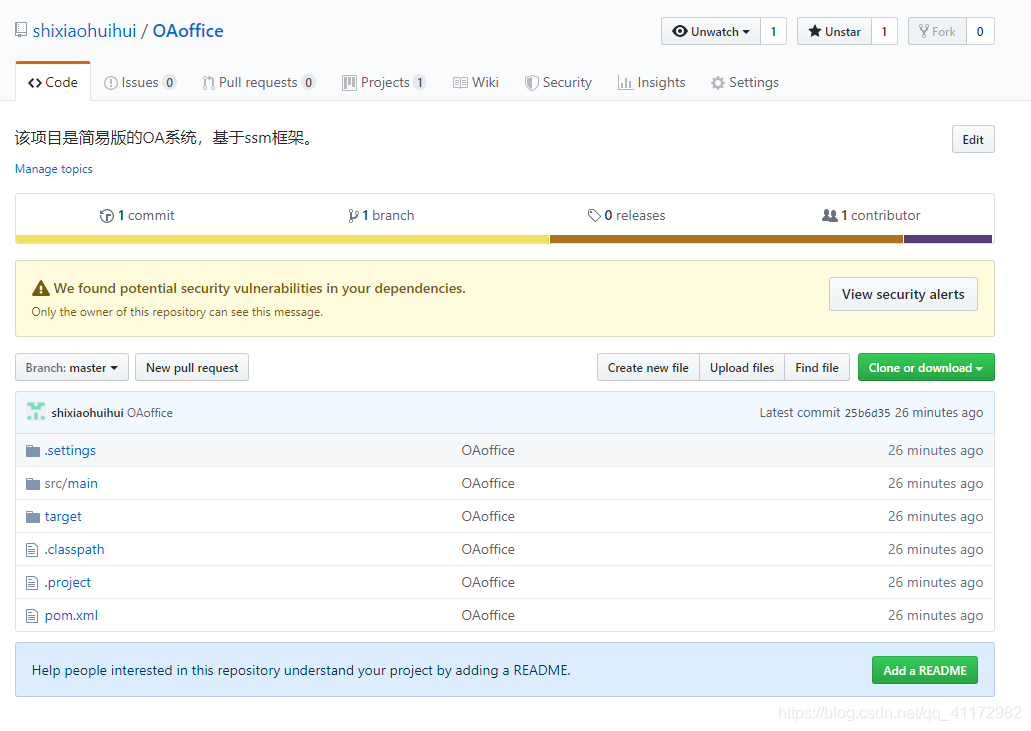This screenshot has width=1031, height=731.
Task: Open OAoffice commit message in .settings row
Action: tap(488, 450)
